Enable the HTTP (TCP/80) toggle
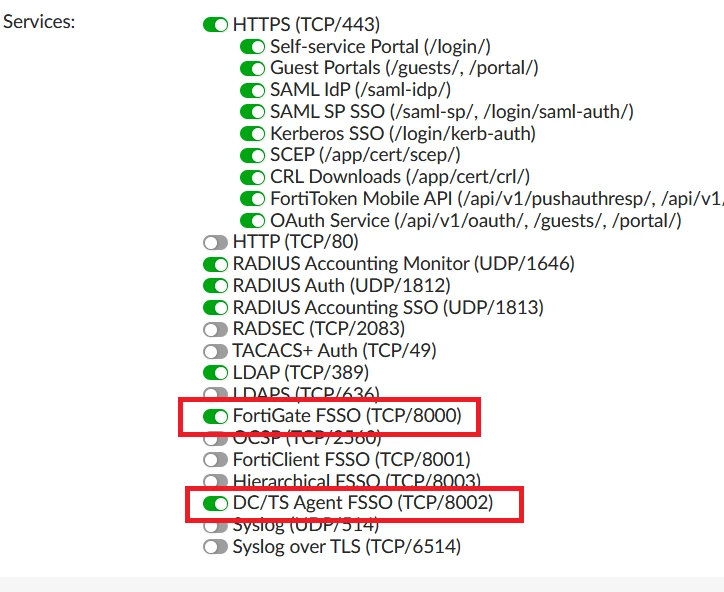This screenshot has width=724, height=592. click(x=215, y=242)
